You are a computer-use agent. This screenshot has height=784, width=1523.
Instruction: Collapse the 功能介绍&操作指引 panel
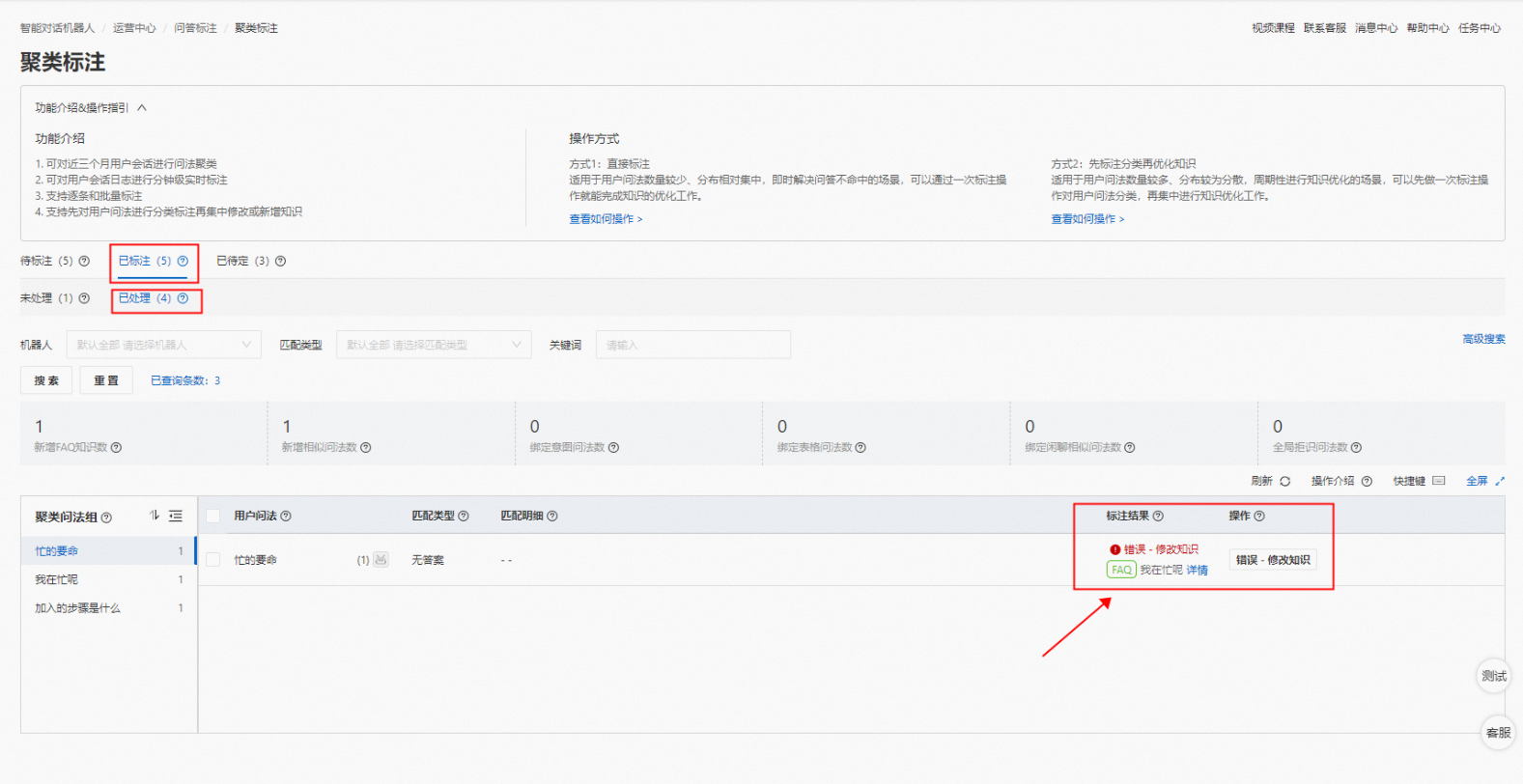tap(142, 108)
